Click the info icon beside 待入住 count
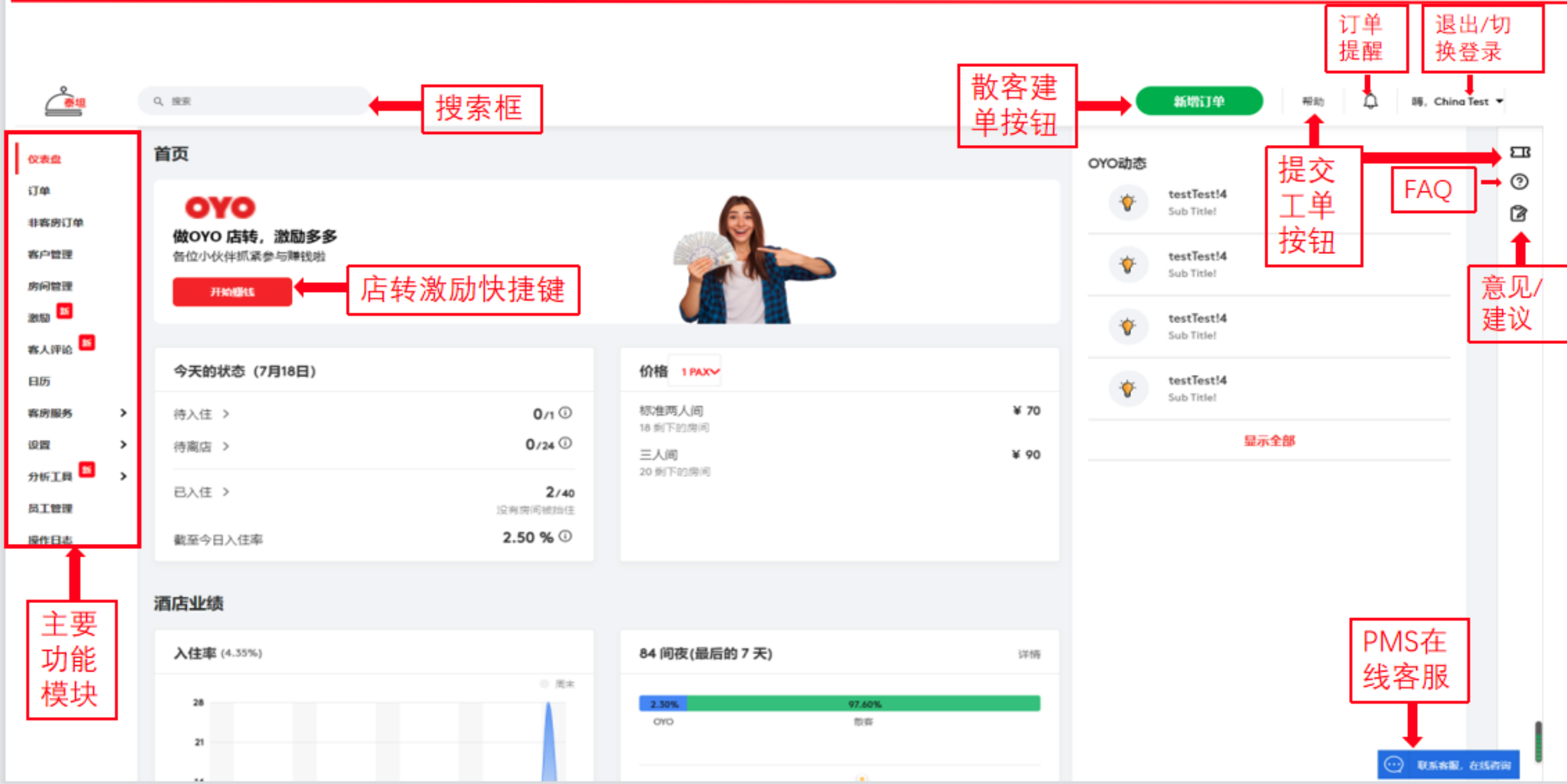The height and width of the screenshot is (784, 1567). (566, 413)
